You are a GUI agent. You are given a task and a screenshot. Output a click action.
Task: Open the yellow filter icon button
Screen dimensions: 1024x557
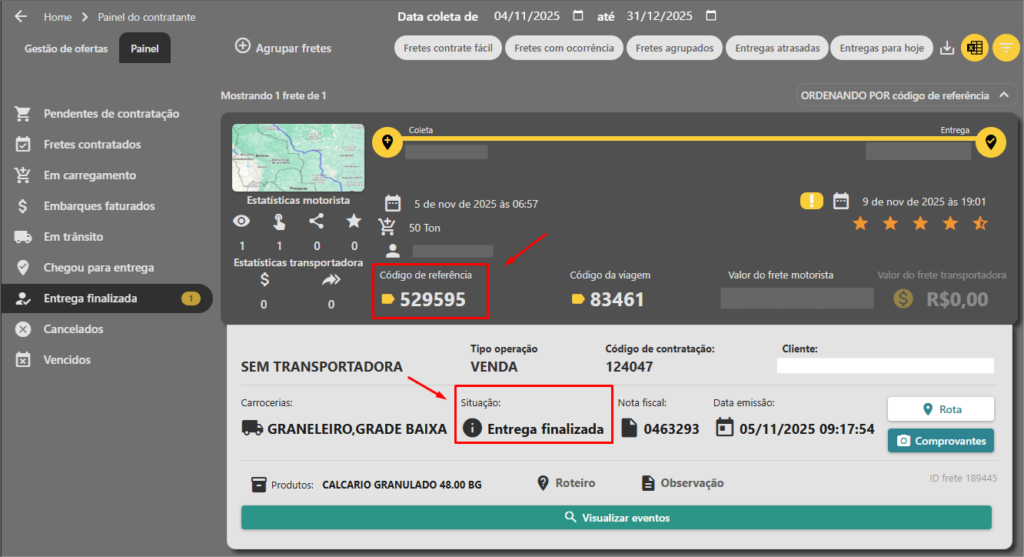[1005, 48]
